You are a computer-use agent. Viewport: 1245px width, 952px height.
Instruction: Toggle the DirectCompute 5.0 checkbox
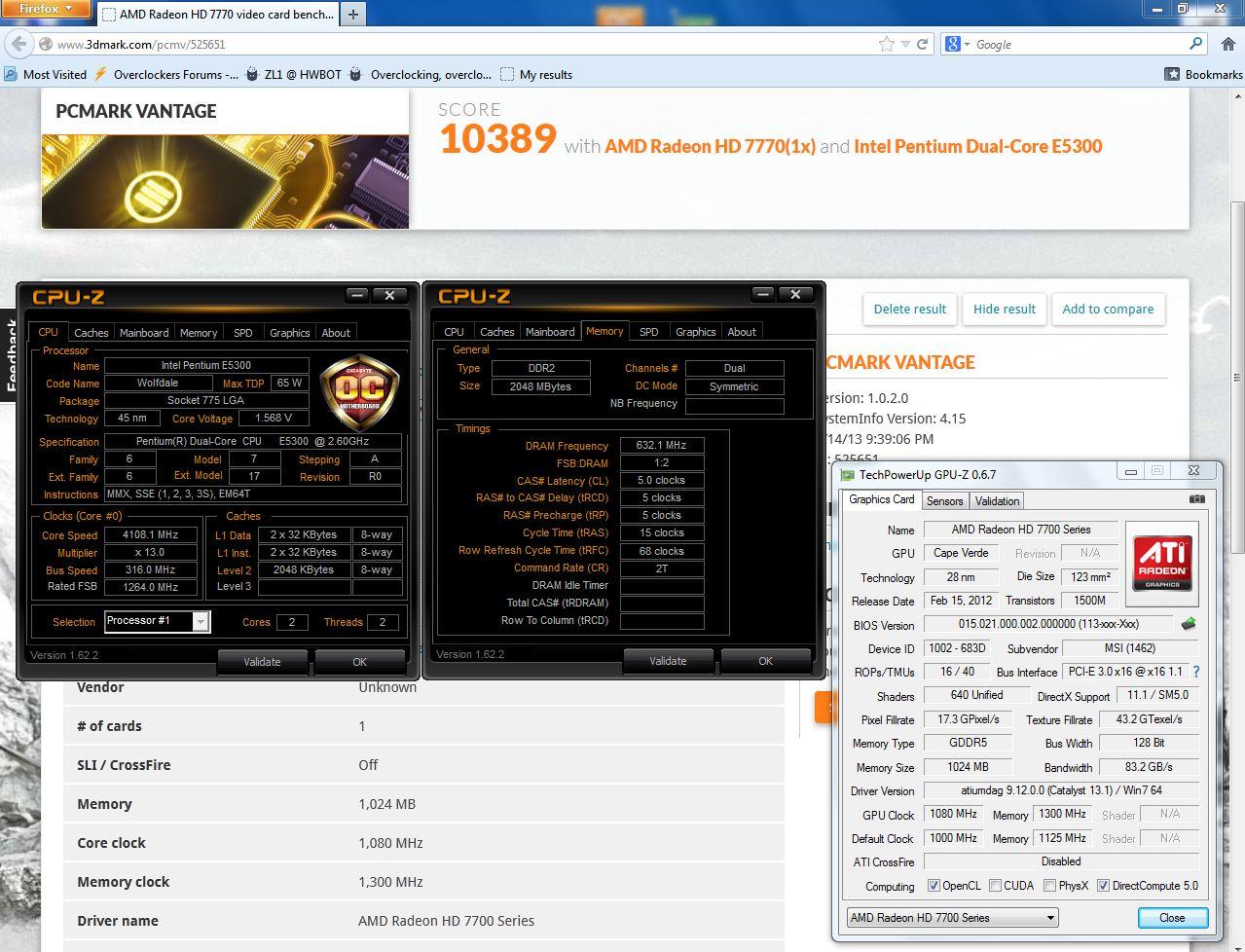click(x=1103, y=886)
